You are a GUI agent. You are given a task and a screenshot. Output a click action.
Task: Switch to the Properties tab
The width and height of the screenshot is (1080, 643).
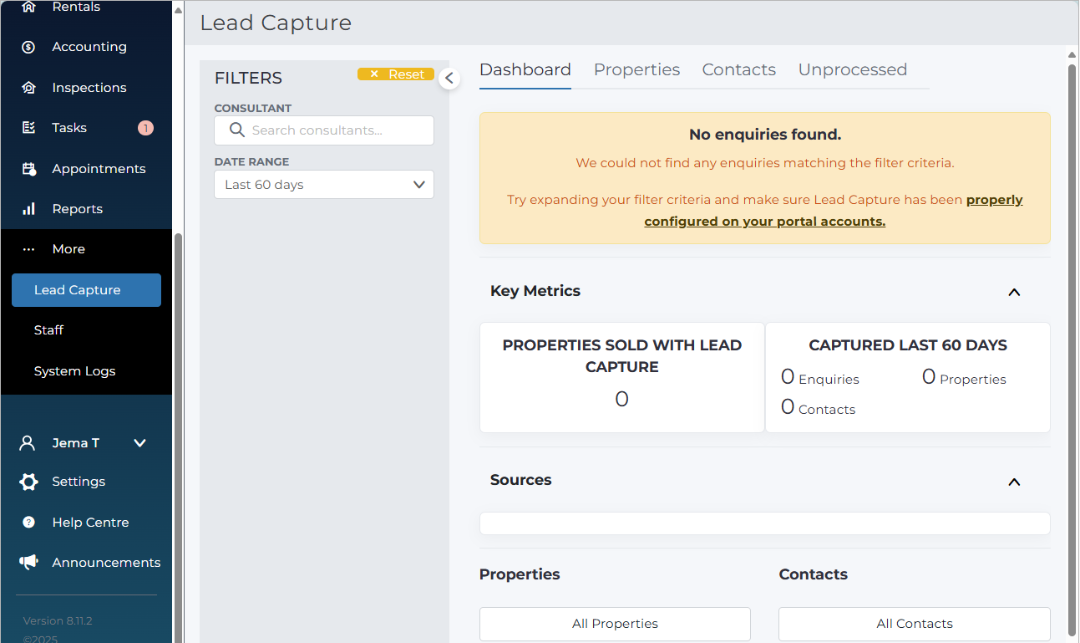(636, 70)
